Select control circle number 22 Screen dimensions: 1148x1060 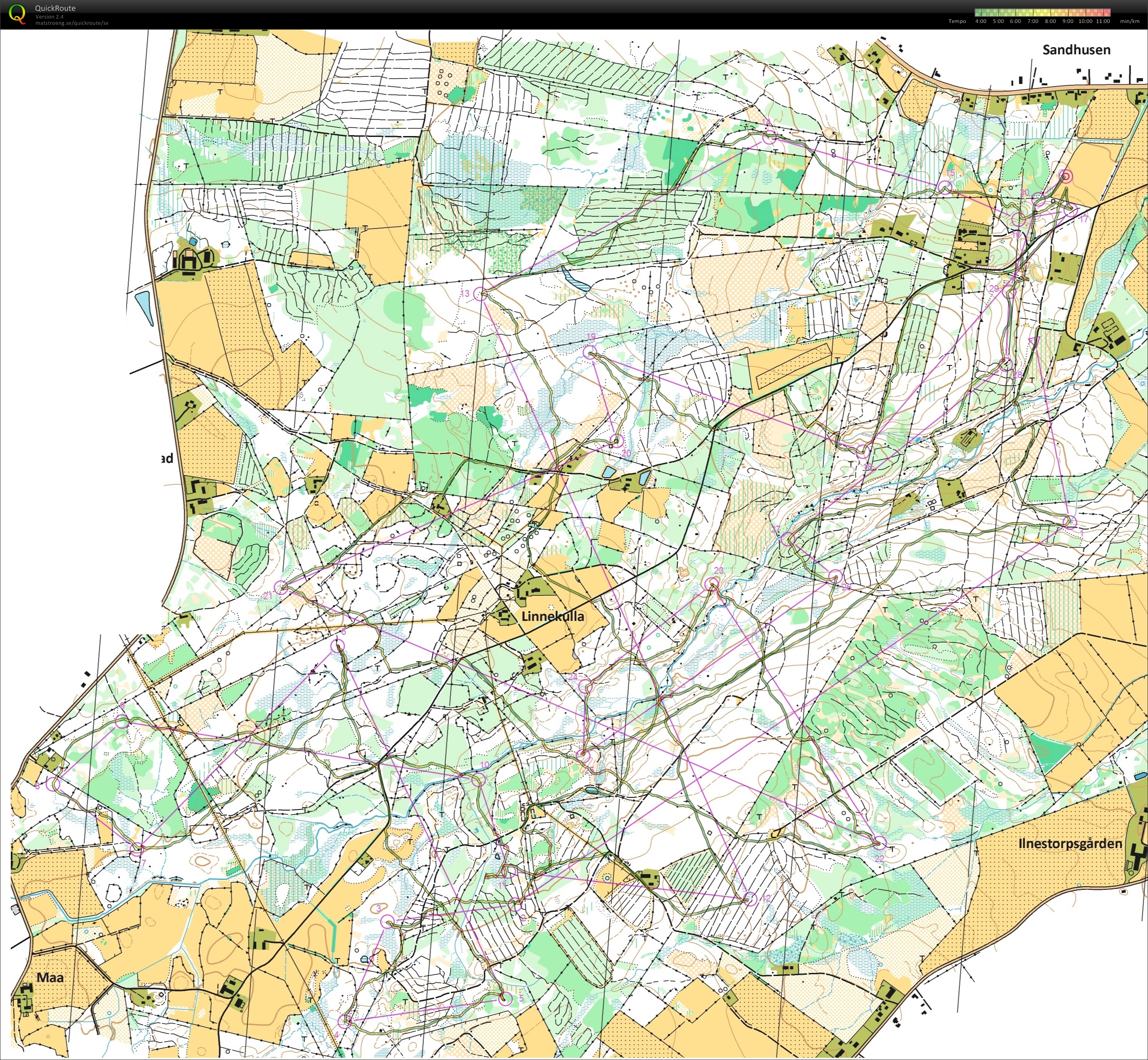pos(880,843)
